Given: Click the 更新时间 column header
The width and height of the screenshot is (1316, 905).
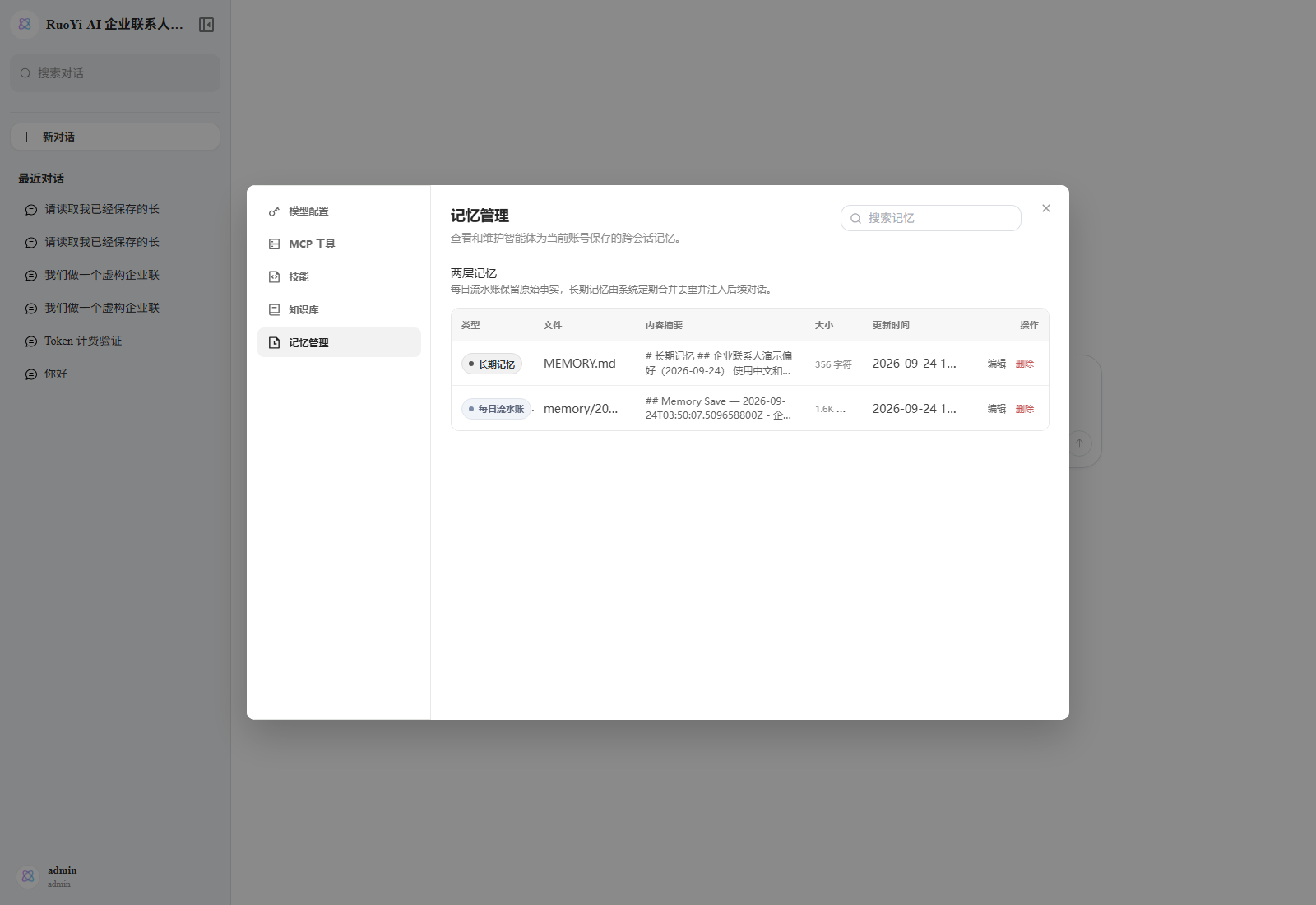Looking at the screenshot, I should click(x=891, y=325).
